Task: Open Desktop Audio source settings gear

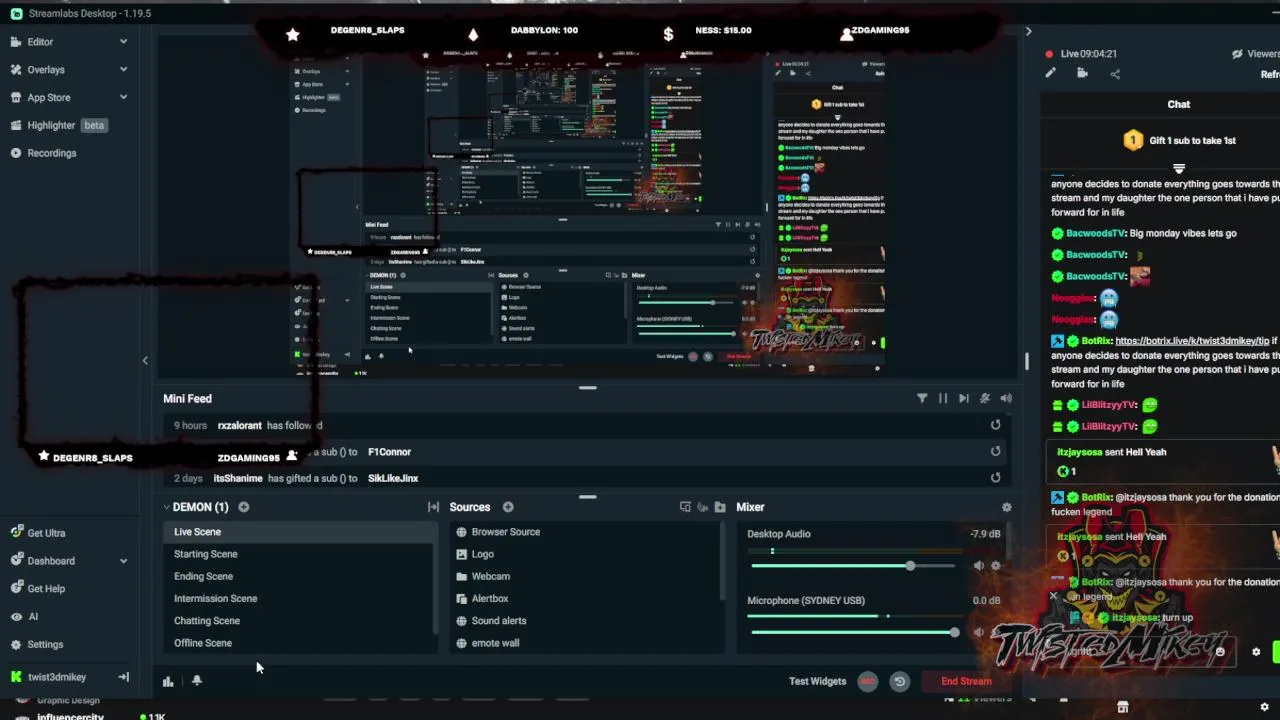Action: click(x=995, y=566)
